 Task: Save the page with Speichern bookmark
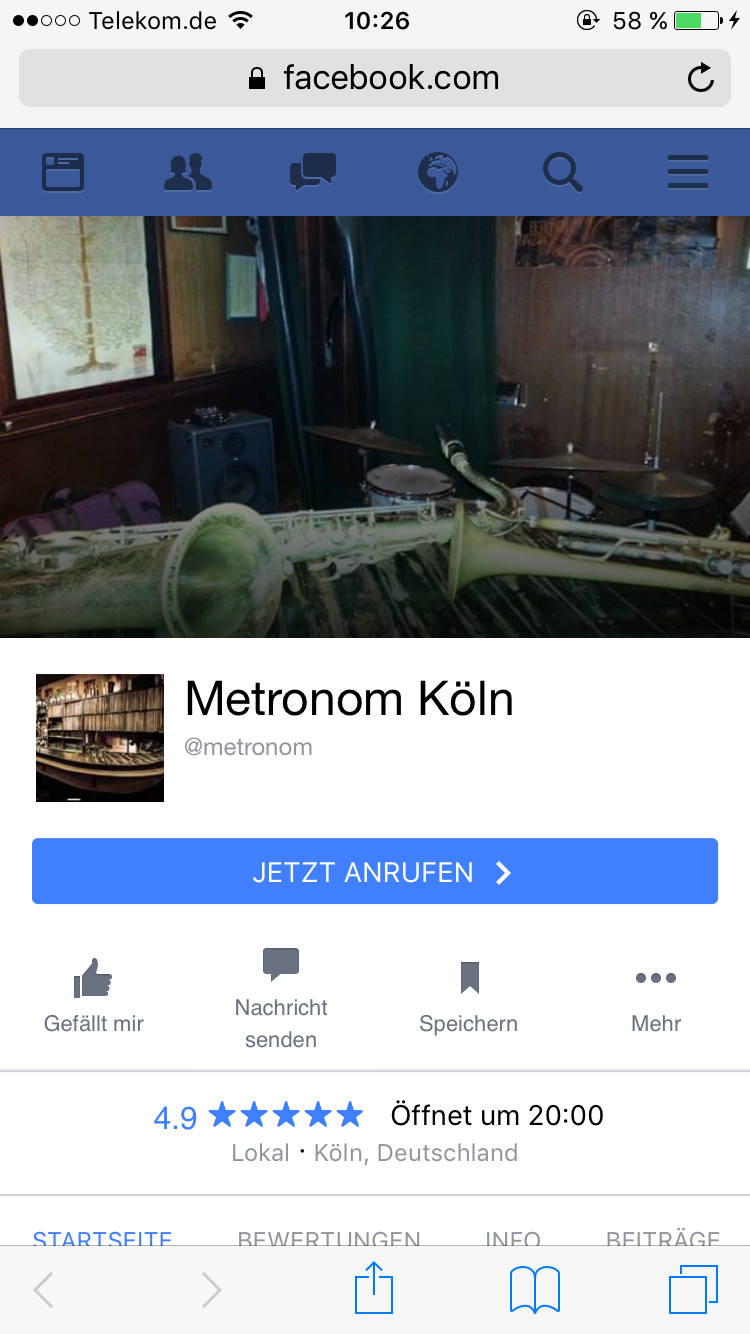(469, 996)
